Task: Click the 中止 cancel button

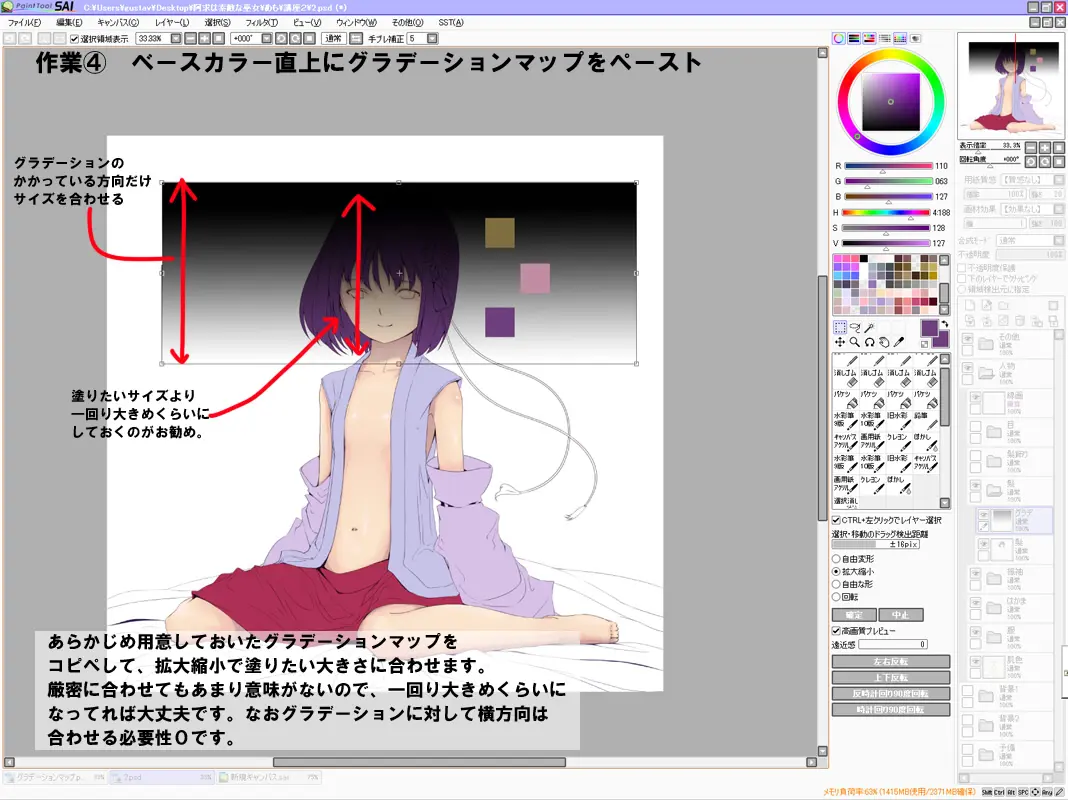Action: click(x=900, y=615)
